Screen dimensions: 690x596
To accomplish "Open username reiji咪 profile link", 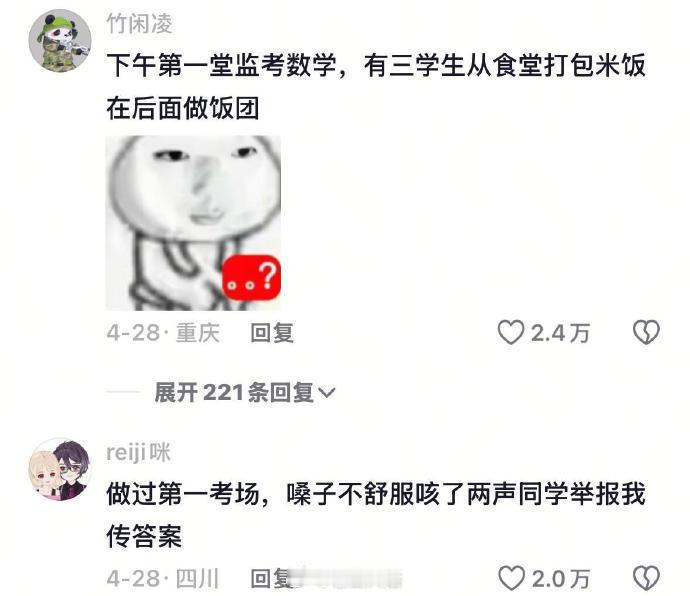I will point(138,452).
